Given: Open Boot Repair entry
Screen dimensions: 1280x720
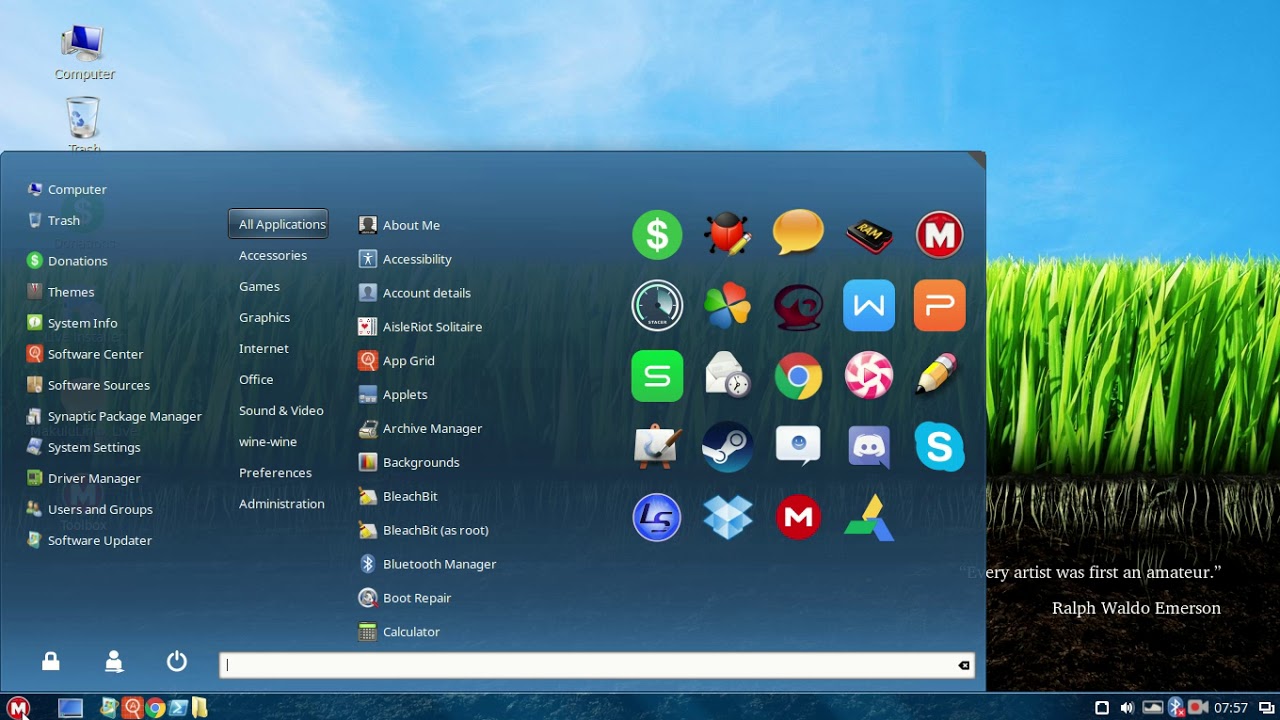Looking at the screenshot, I should tap(405, 598).
